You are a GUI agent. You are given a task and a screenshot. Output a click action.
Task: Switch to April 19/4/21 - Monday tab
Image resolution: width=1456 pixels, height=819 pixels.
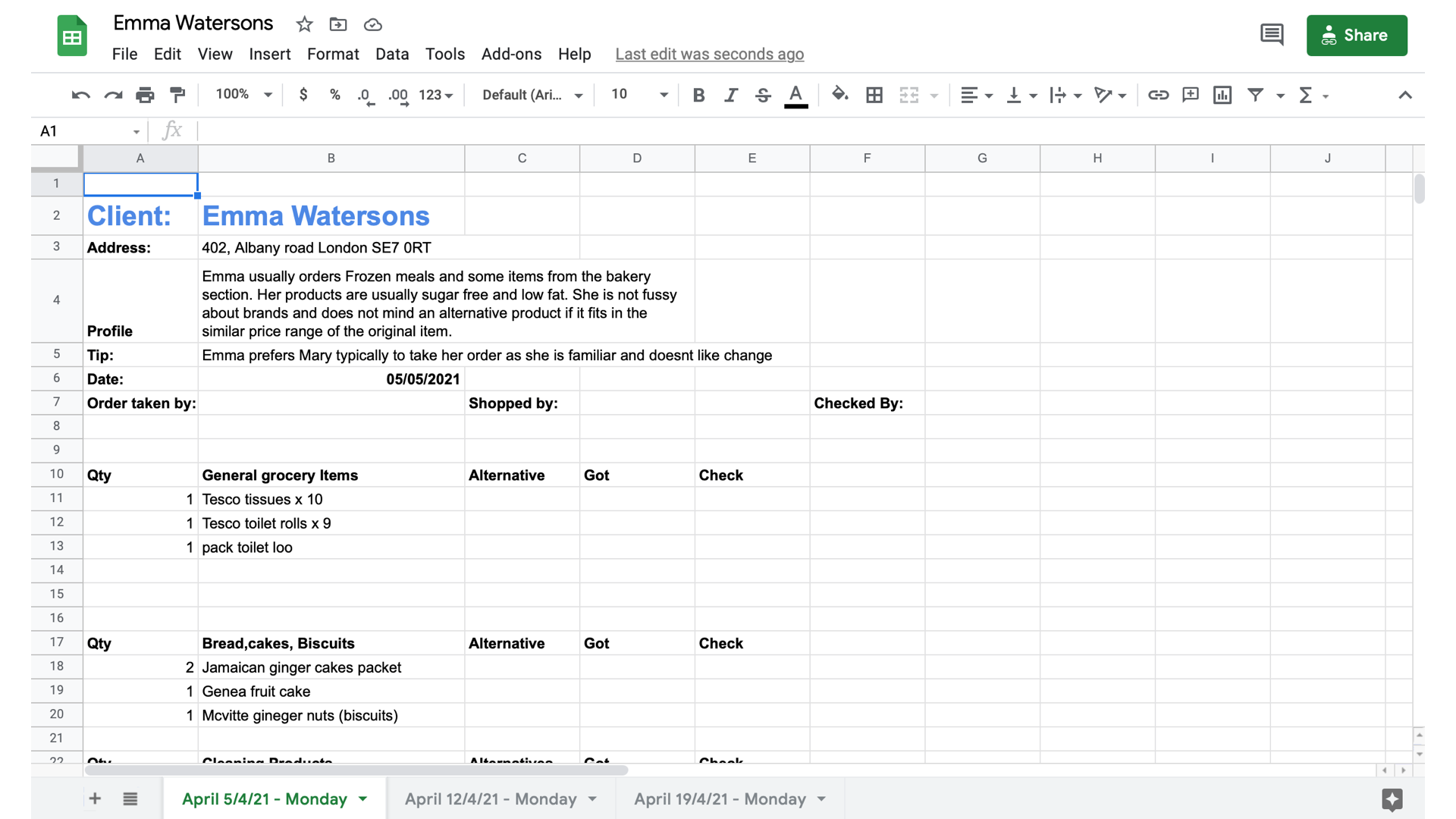click(x=720, y=799)
